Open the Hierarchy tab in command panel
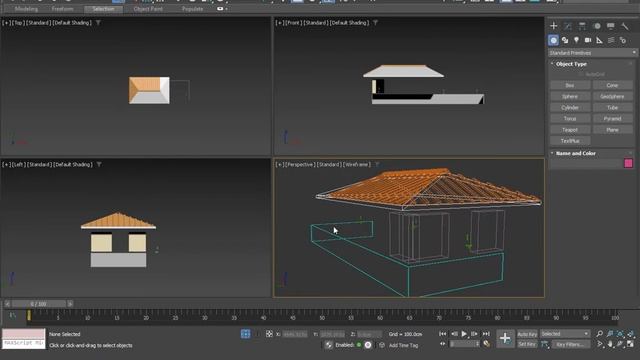This screenshot has width=640, height=360. click(582, 26)
